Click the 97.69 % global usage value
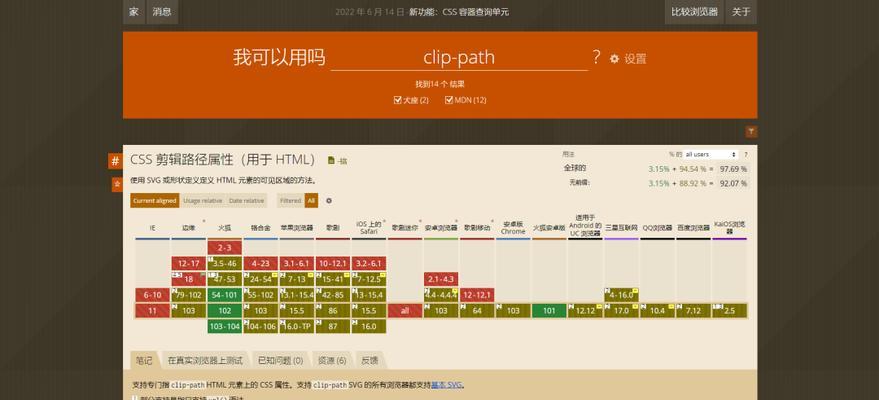Viewport: 879px width, 400px height. pos(733,169)
